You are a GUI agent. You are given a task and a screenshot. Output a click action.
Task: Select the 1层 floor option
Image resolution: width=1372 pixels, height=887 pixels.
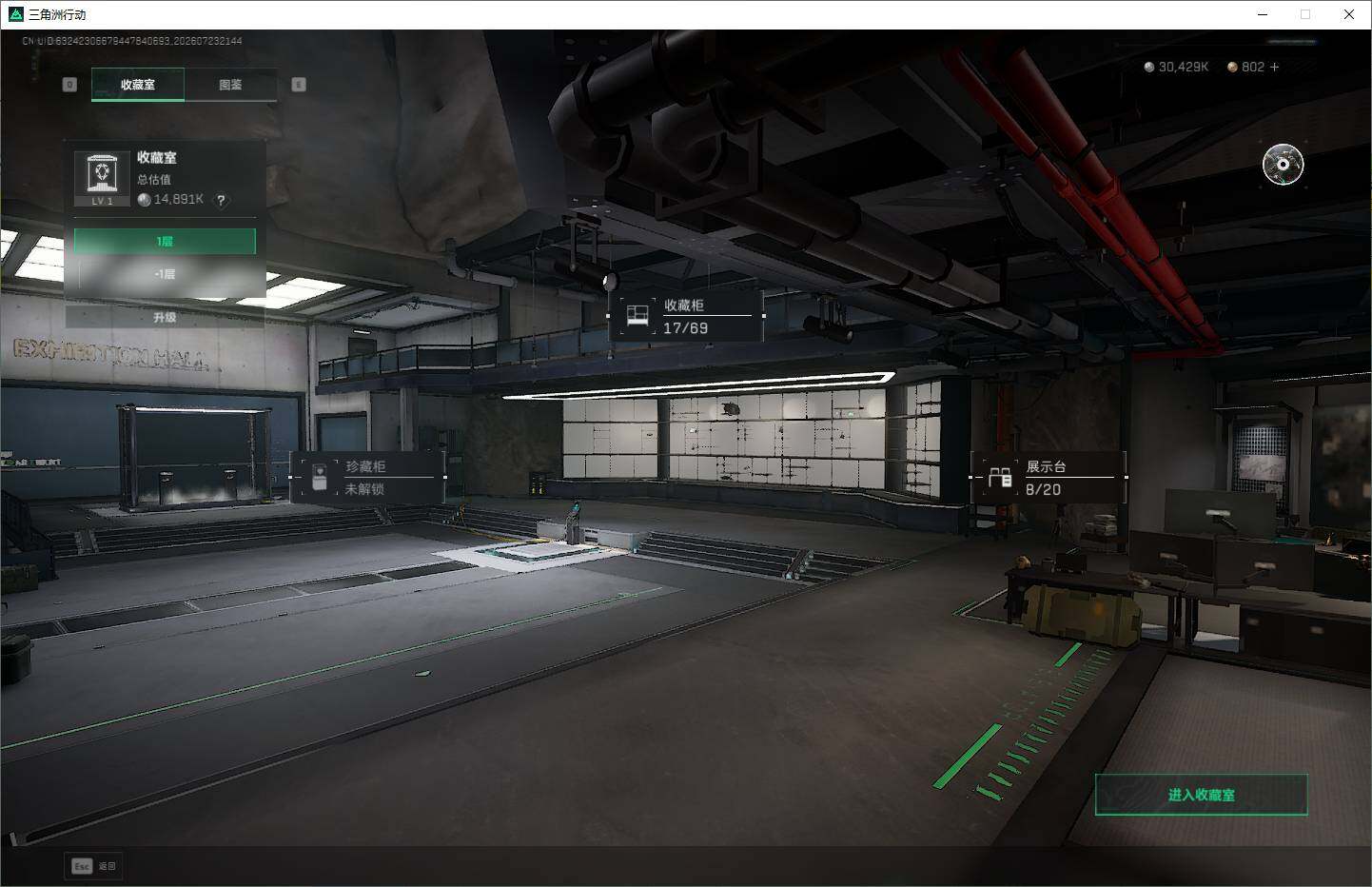[x=165, y=242]
